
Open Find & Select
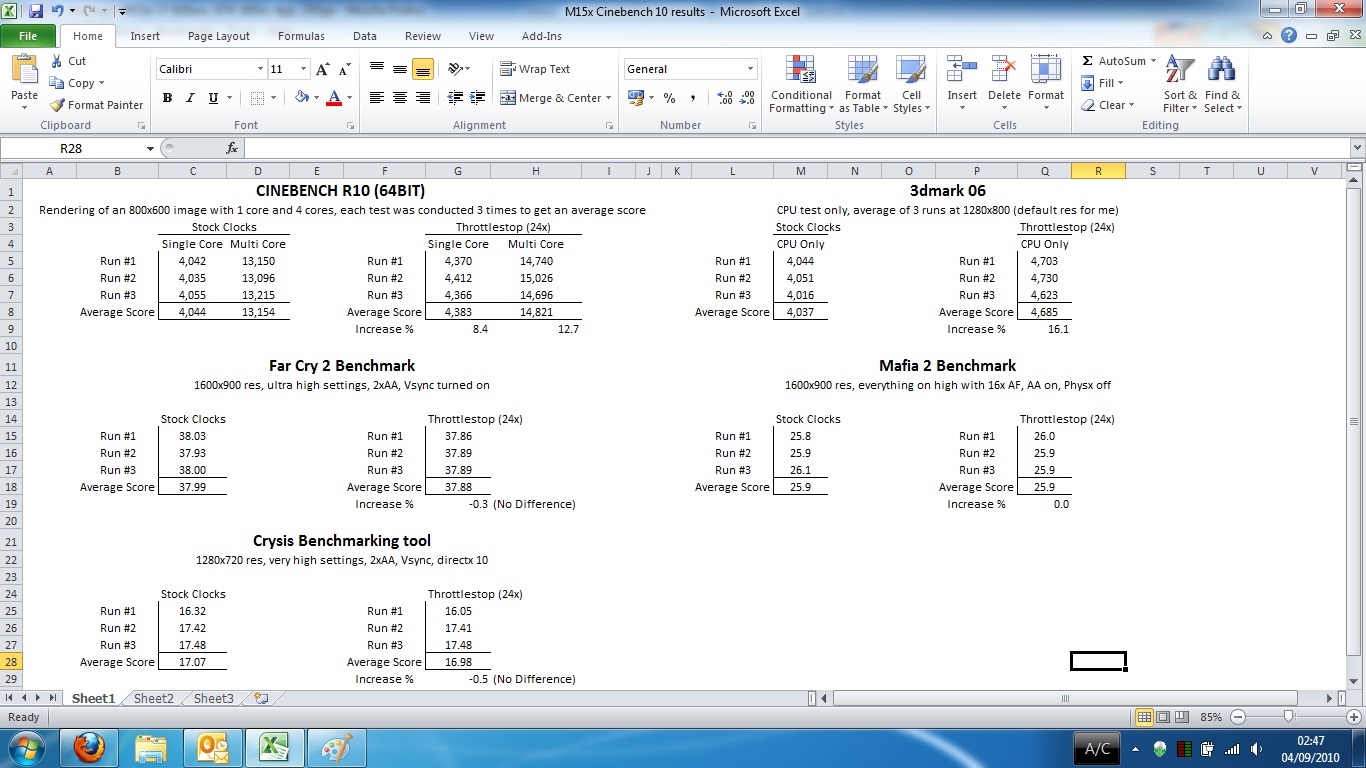point(1222,85)
